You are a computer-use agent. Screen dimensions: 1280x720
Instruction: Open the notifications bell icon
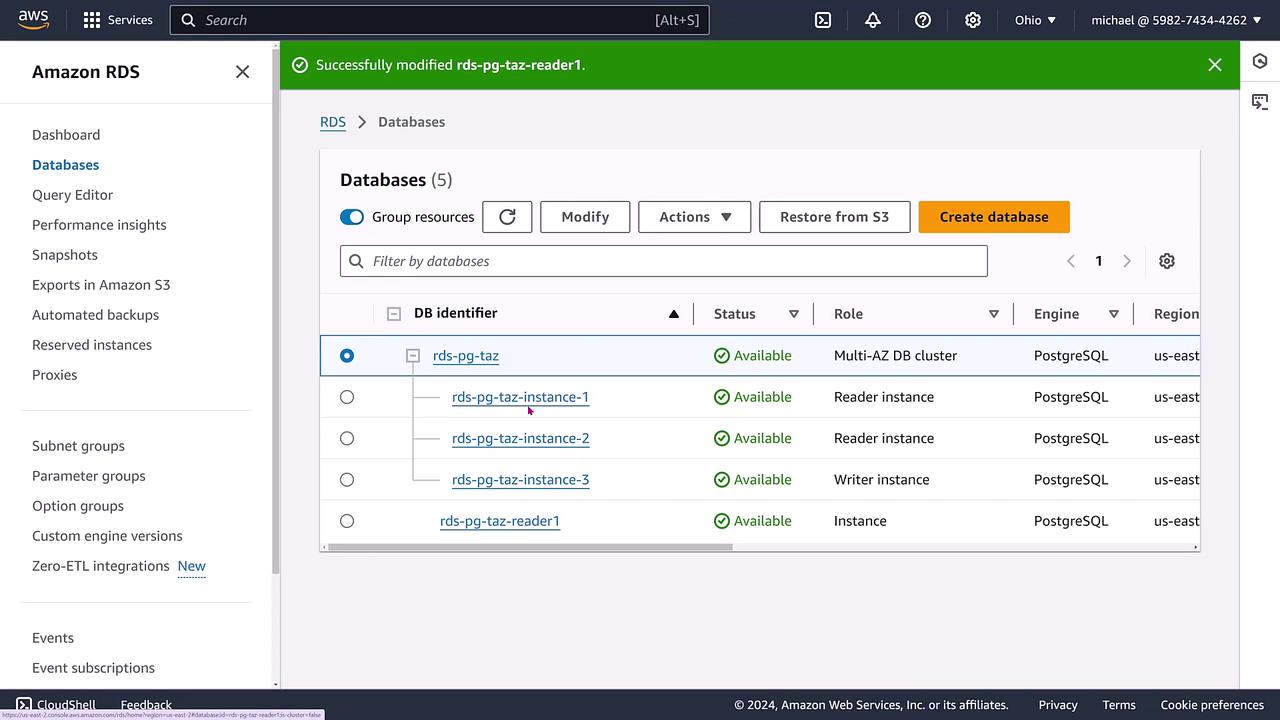[x=873, y=20]
